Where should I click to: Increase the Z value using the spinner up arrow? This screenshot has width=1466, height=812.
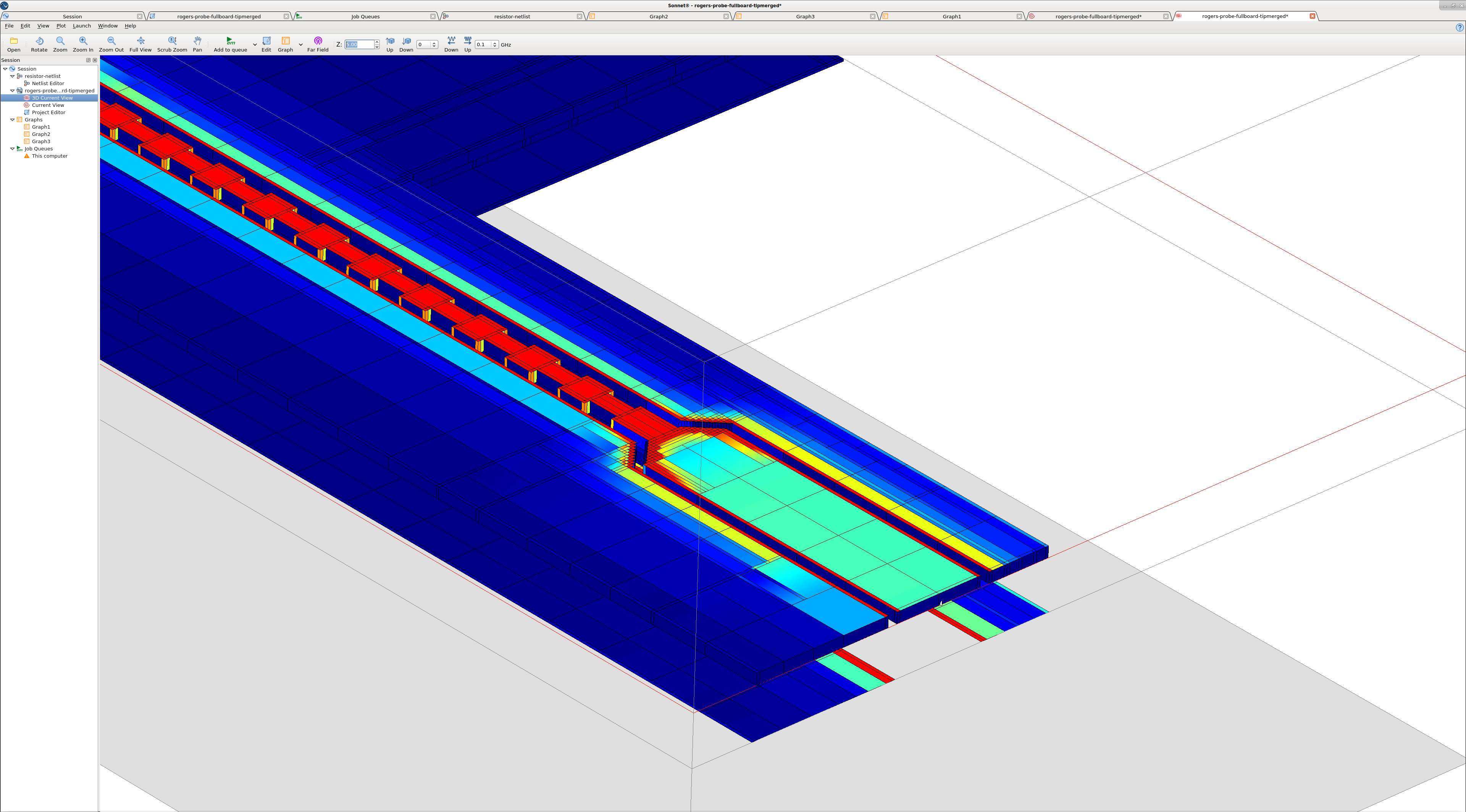pos(377,42)
